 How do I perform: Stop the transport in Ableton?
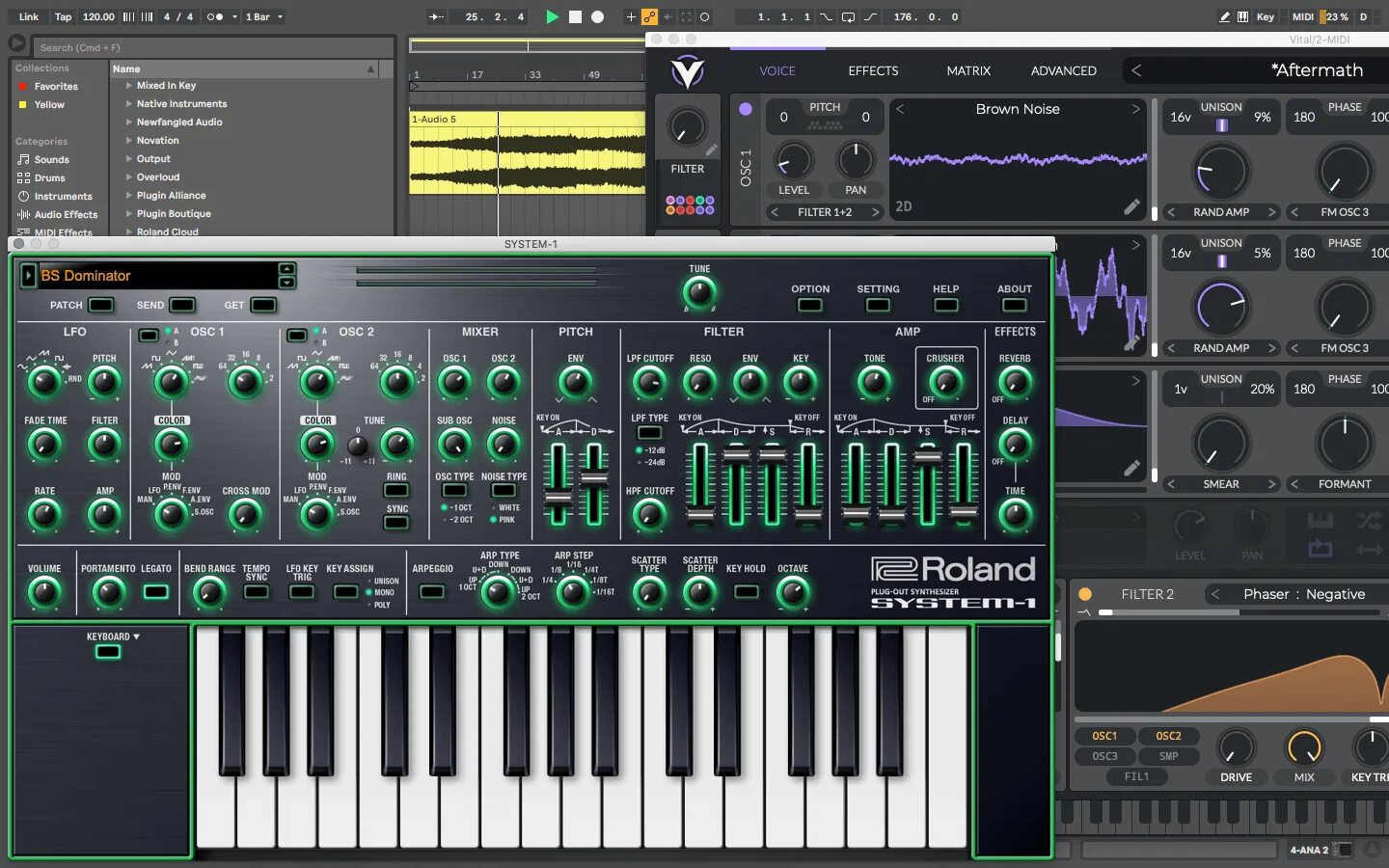pyautogui.click(x=575, y=16)
